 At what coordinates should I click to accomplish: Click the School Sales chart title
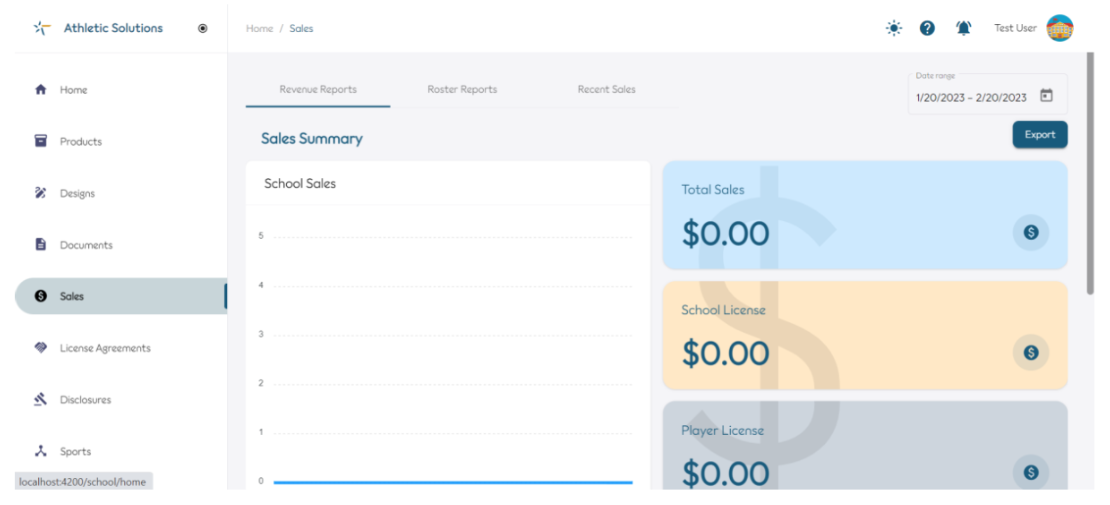pos(300,183)
